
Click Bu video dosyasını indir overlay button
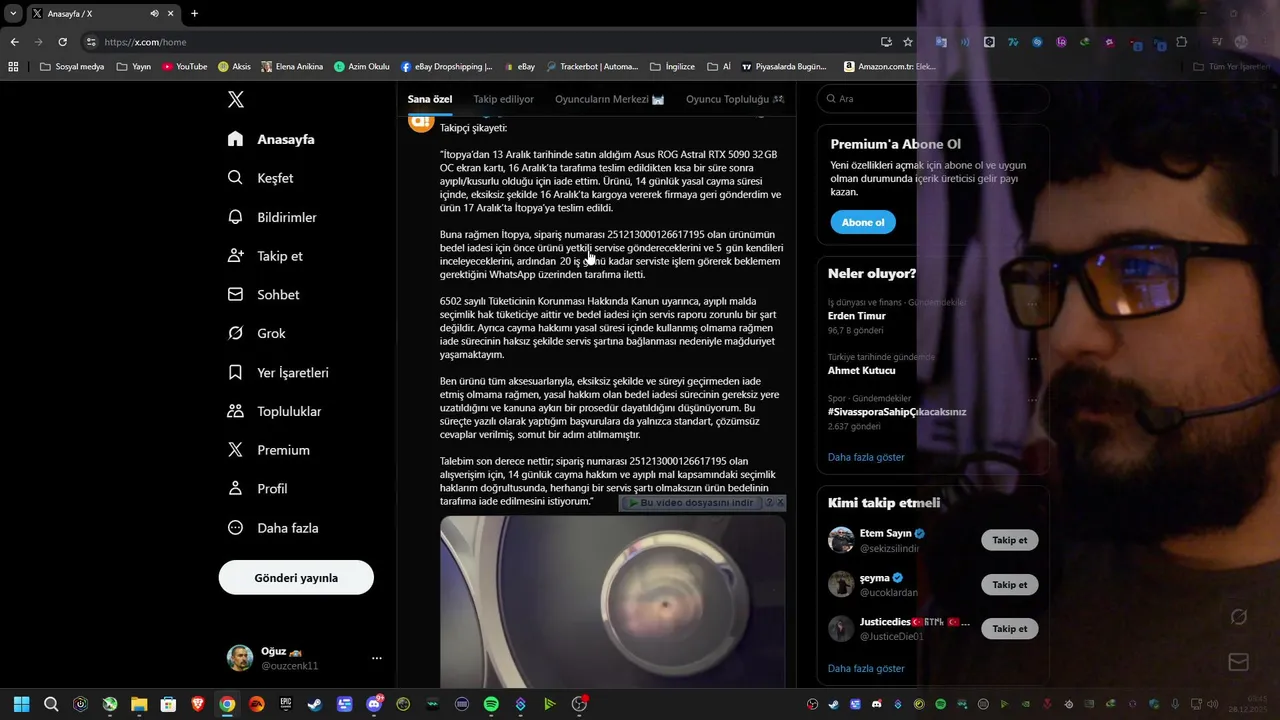click(x=690, y=503)
